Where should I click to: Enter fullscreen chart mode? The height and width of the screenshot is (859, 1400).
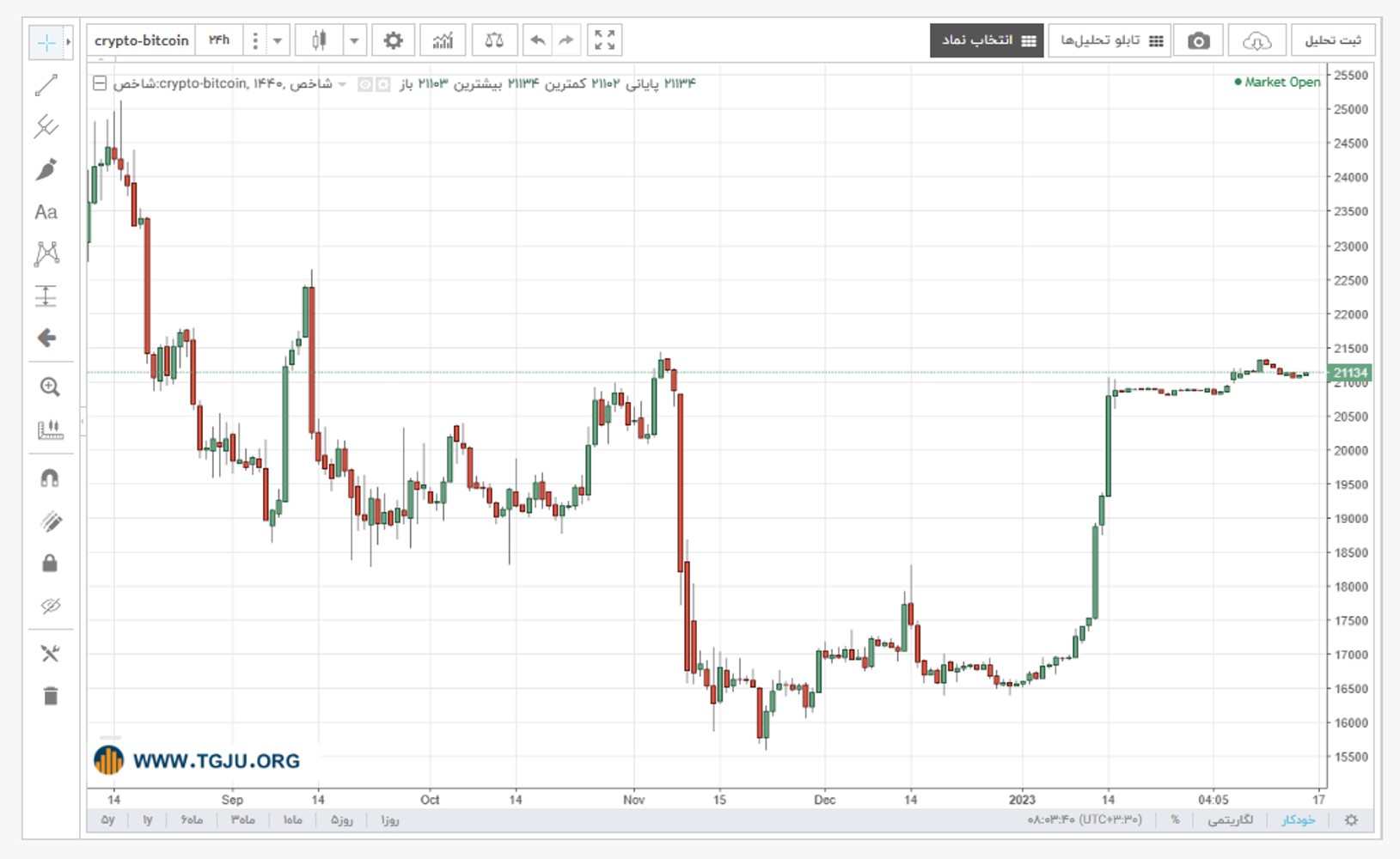pyautogui.click(x=605, y=40)
